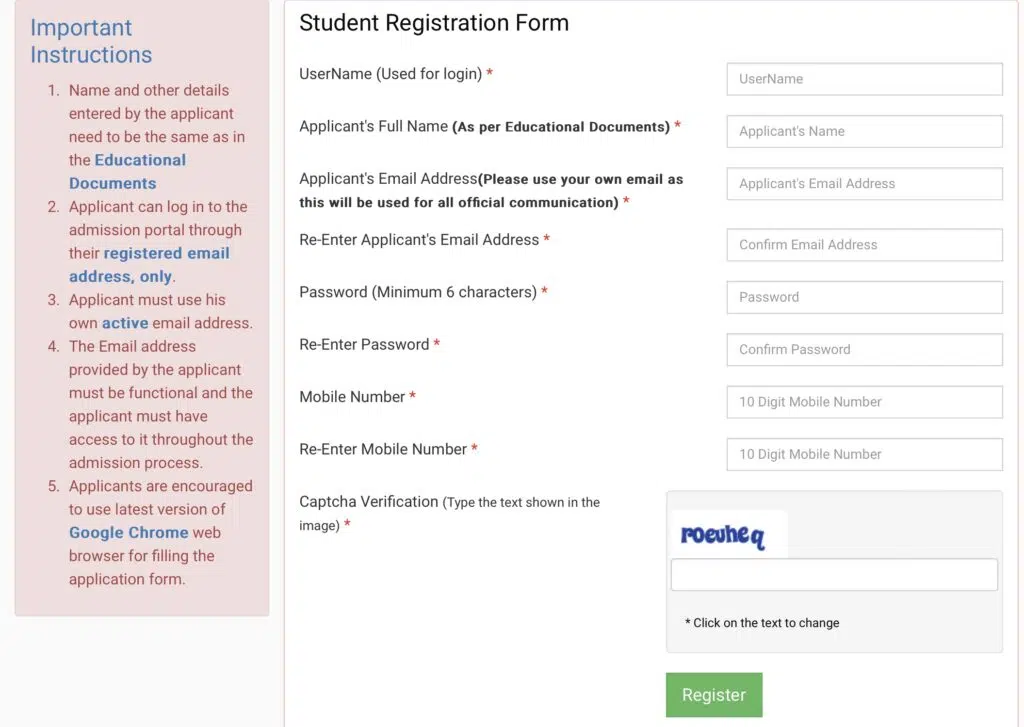This screenshot has width=1024, height=727.
Task: Click the Mobile Number input field
Action: tap(864, 402)
